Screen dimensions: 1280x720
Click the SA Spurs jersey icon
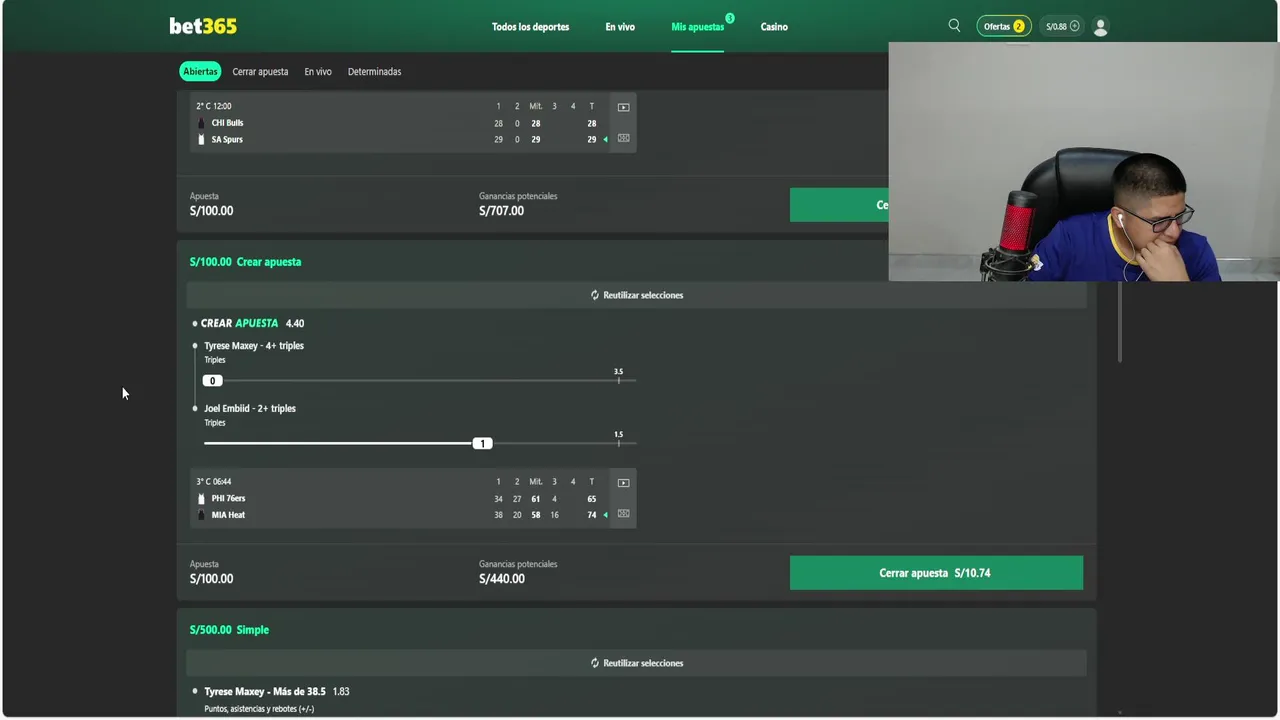(201, 139)
